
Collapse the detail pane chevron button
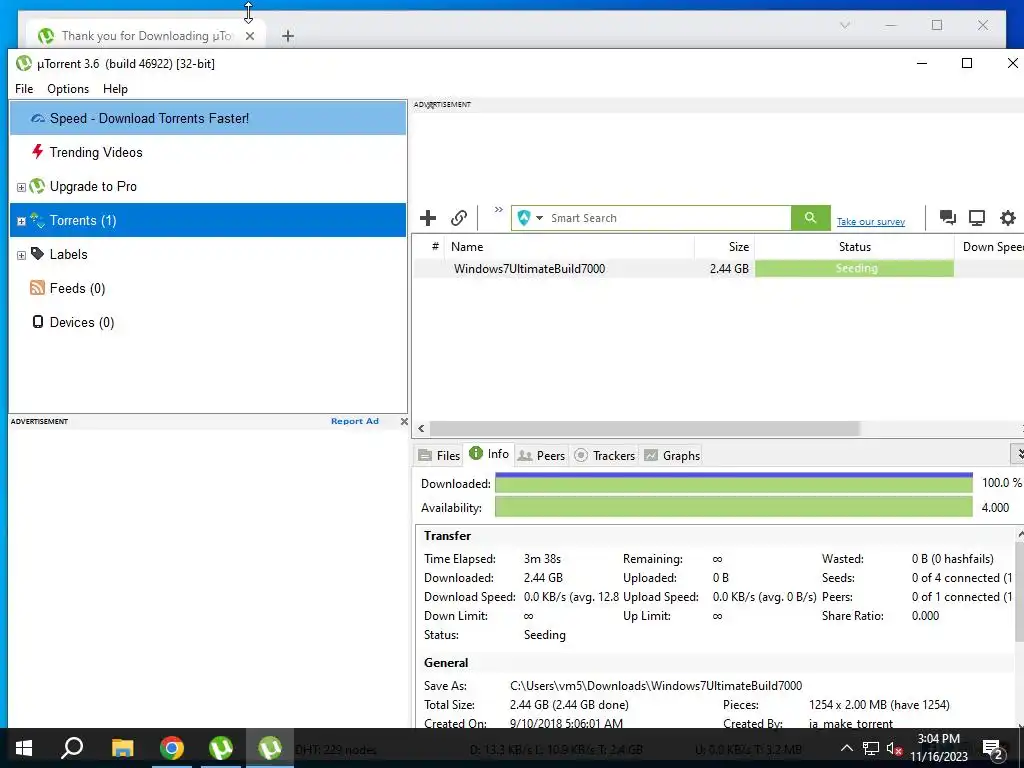click(1017, 453)
